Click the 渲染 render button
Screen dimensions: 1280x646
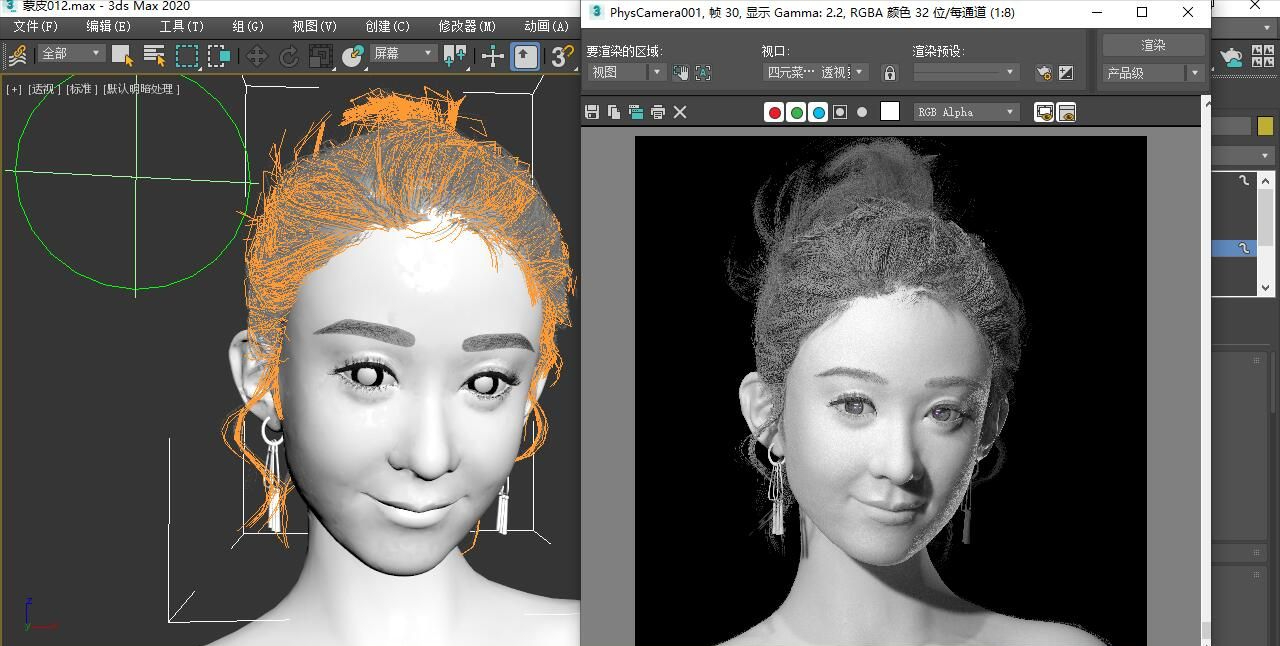(1153, 45)
